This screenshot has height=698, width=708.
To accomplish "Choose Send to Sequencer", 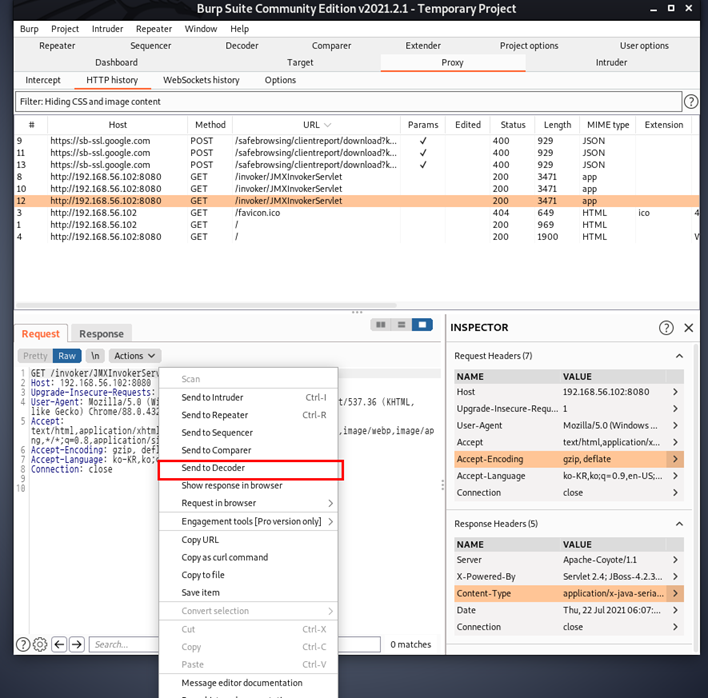I will click(x=248, y=433).
